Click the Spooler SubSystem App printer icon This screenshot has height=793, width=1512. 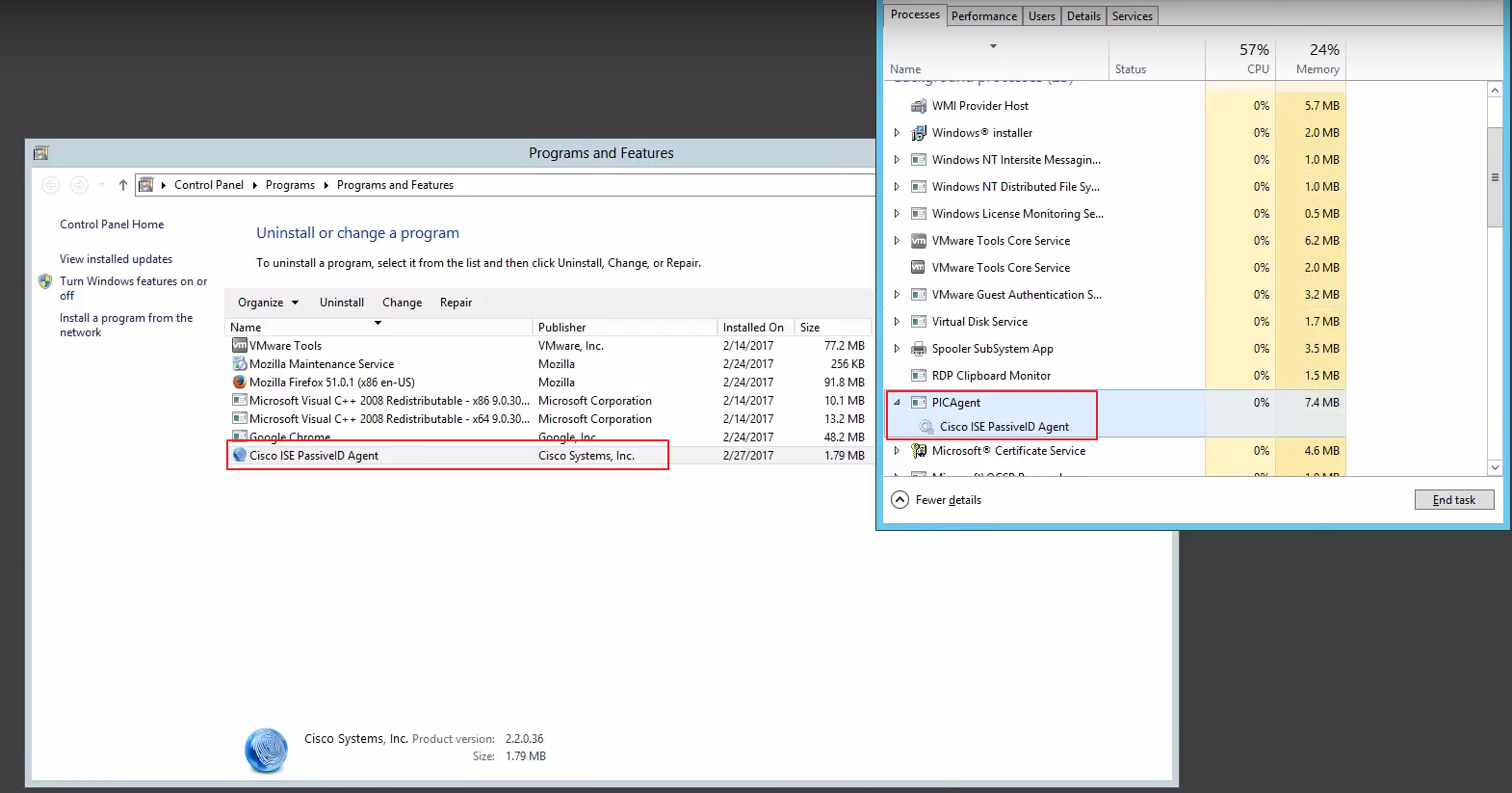(x=919, y=349)
